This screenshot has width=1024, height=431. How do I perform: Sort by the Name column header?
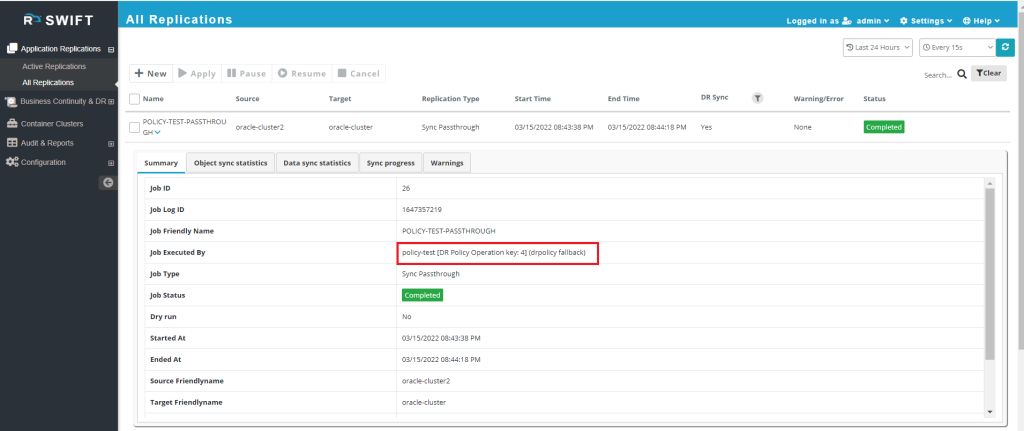point(153,99)
